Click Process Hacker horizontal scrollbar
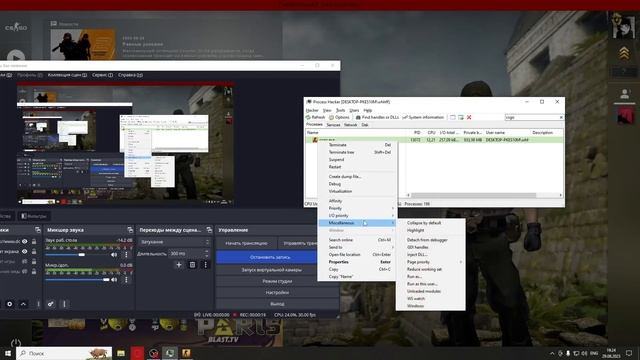640x360 pixels. (473, 196)
